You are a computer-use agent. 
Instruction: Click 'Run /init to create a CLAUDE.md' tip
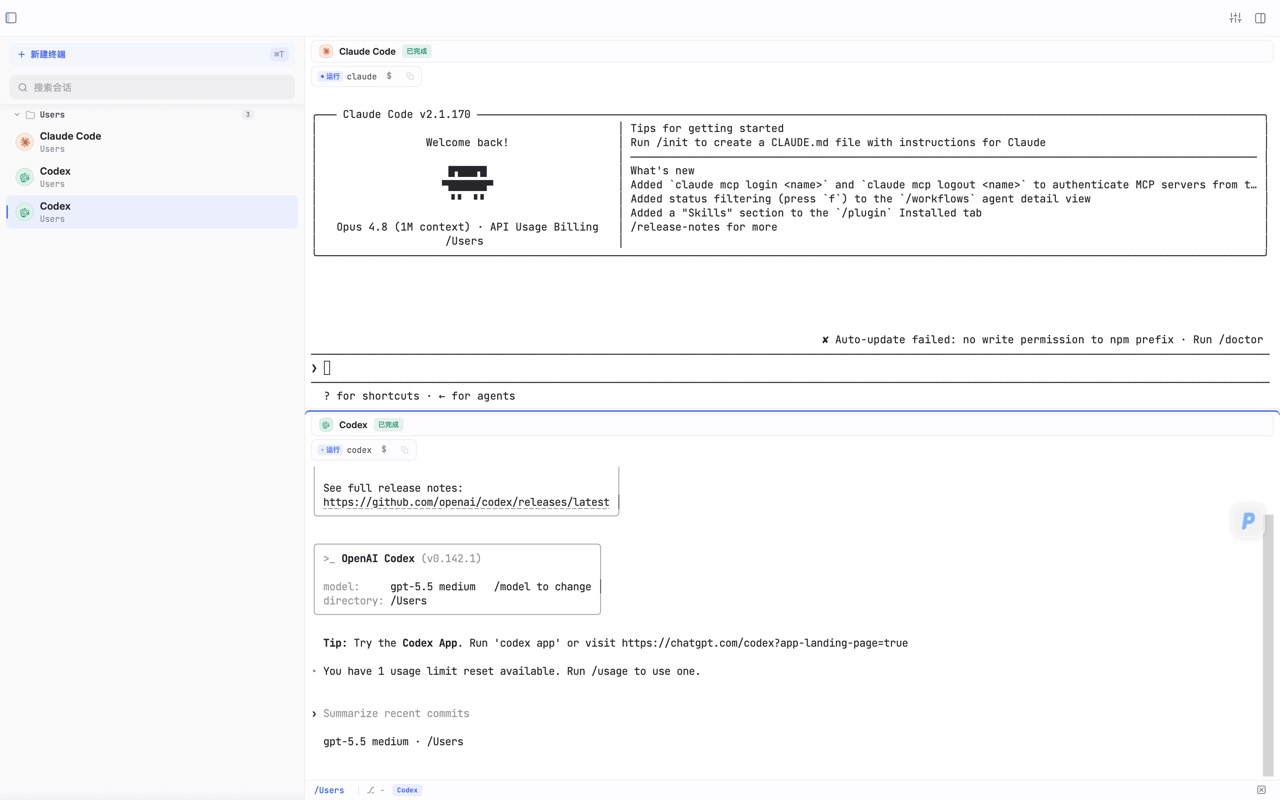(837, 142)
